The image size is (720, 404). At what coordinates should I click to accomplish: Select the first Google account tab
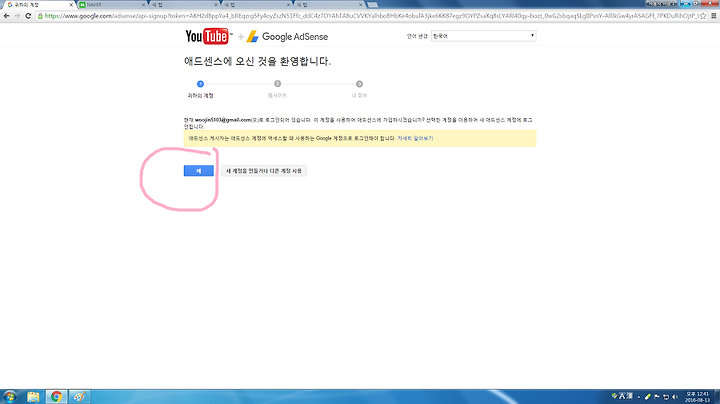37,5
